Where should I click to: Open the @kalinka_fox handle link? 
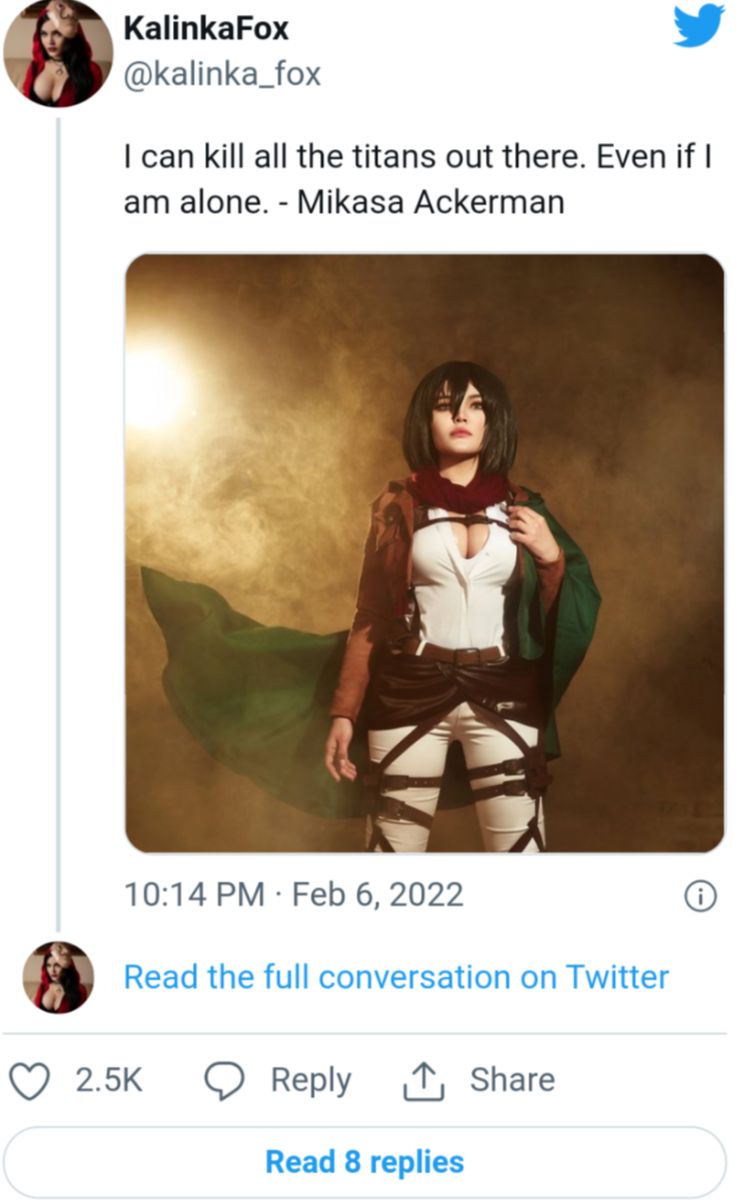(222, 74)
